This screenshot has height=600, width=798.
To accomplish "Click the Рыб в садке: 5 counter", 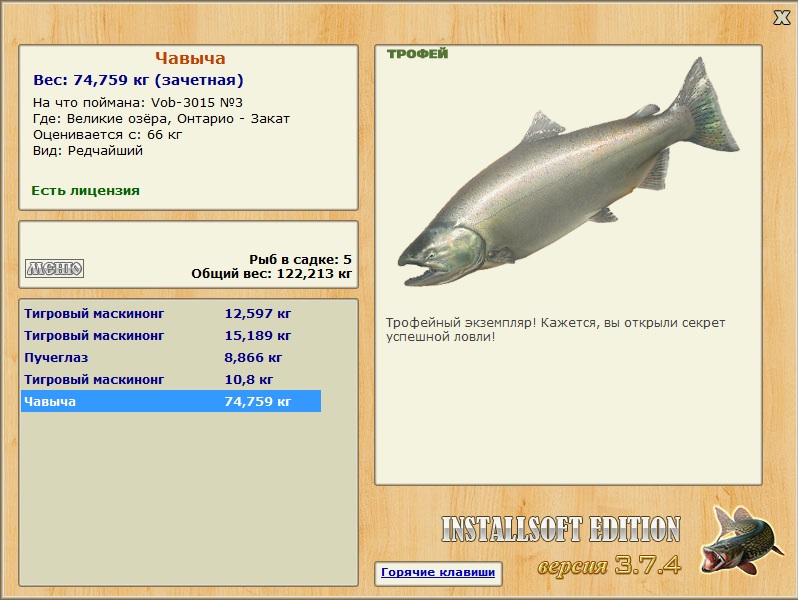I will pos(300,260).
